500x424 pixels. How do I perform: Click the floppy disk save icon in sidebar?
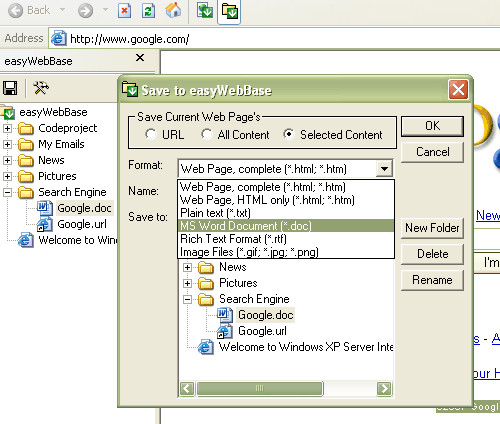tap(10, 88)
